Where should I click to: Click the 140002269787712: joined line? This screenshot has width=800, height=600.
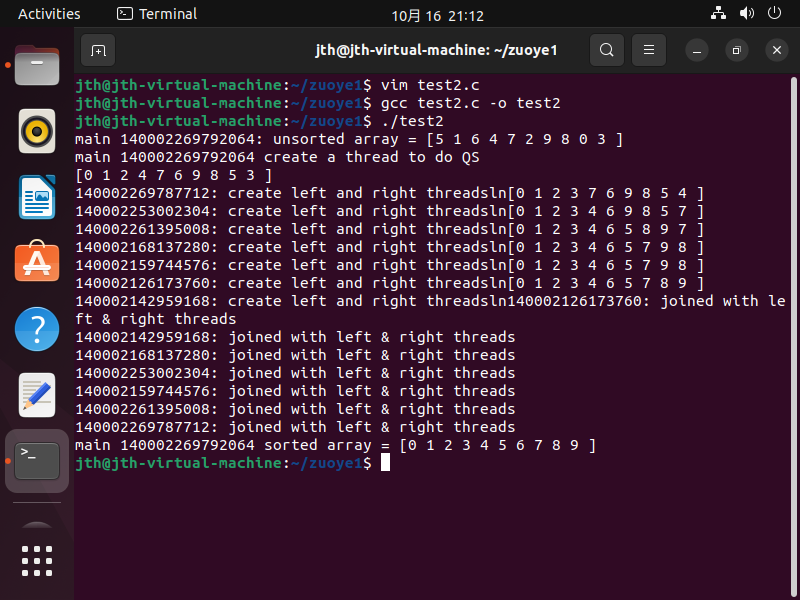295,427
